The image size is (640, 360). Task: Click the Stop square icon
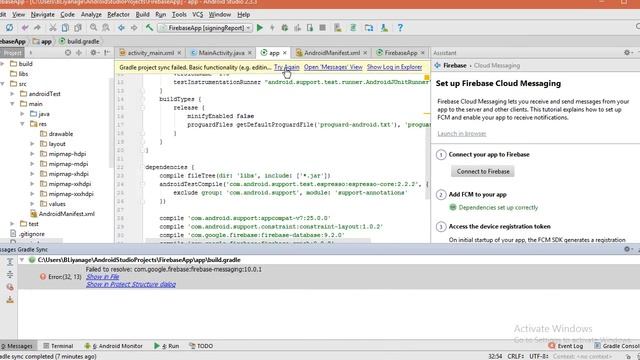[322, 28]
